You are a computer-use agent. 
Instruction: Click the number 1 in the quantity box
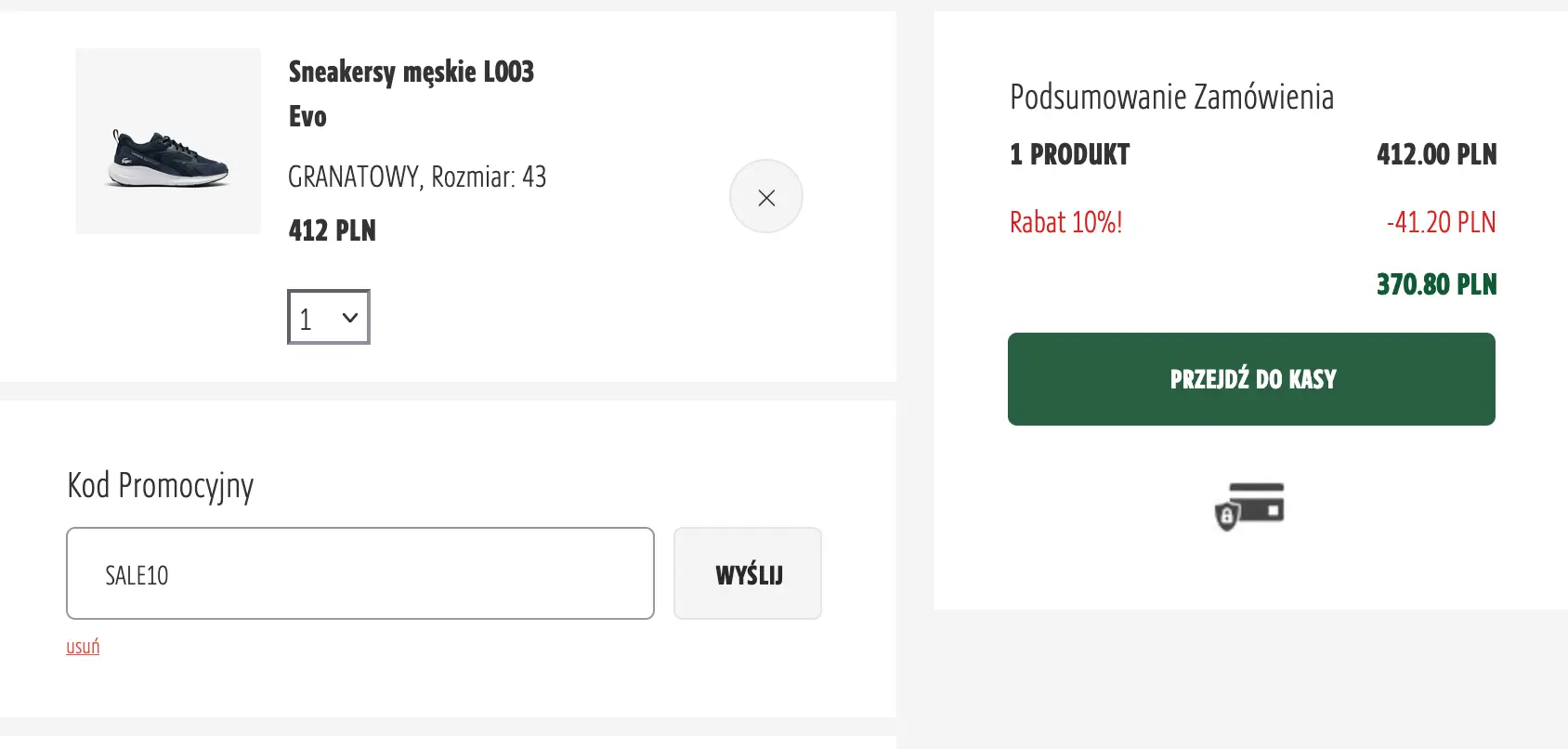coord(306,319)
